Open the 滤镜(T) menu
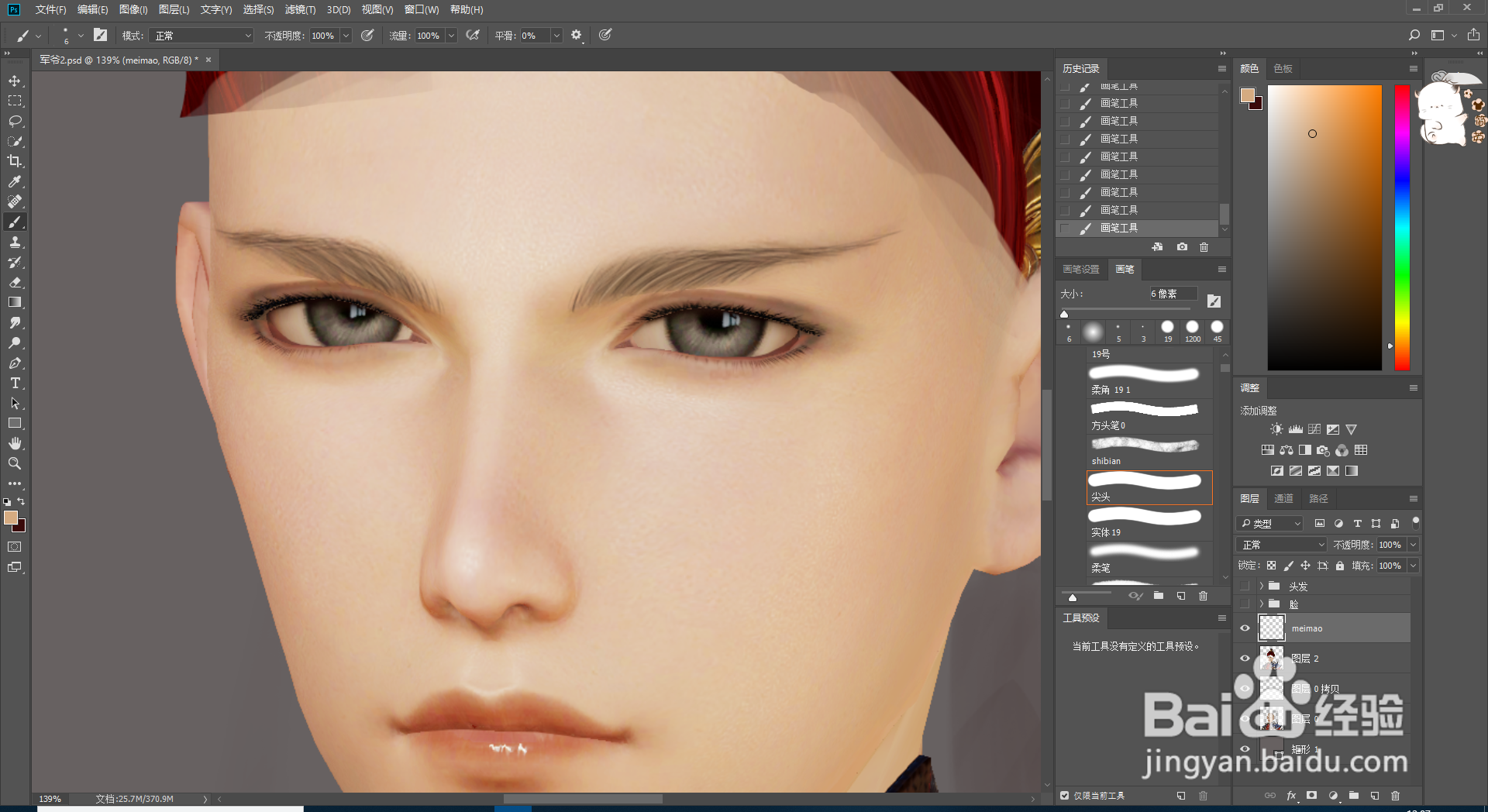Viewport: 1488px width, 812px height. click(300, 9)
